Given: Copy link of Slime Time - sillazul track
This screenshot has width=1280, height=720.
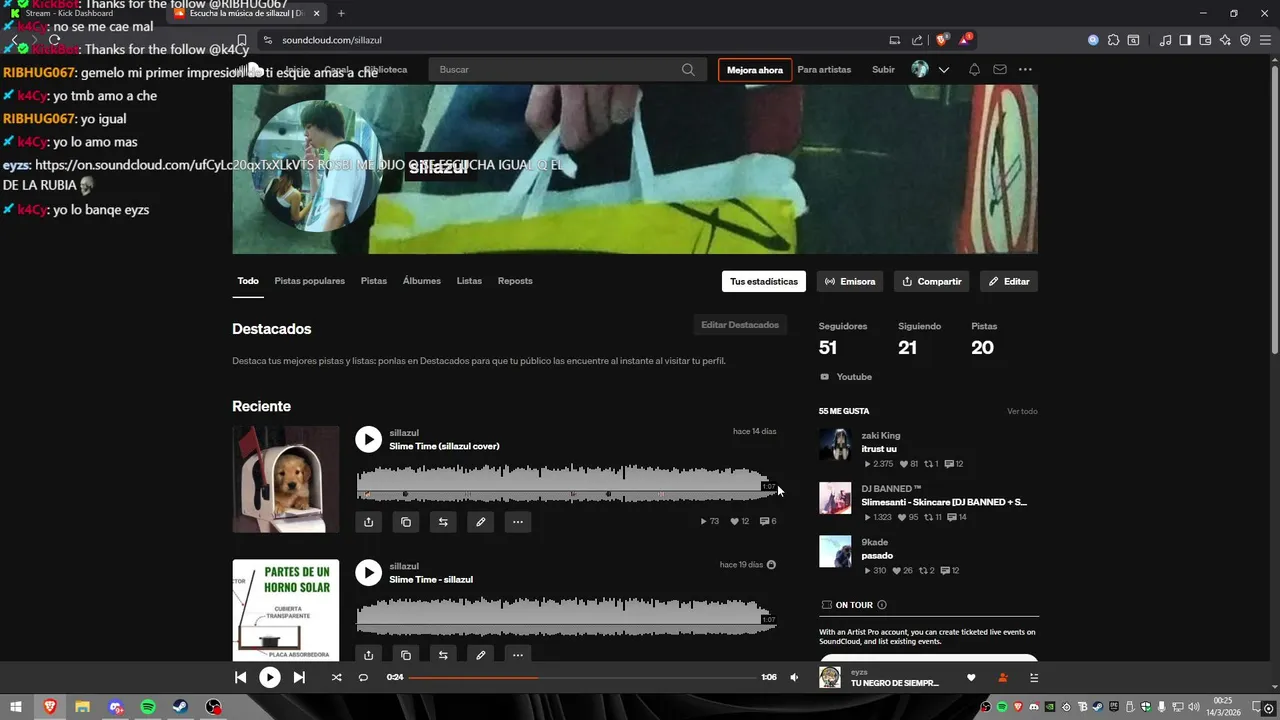Looking at the screenshot, I should [405, 655].
